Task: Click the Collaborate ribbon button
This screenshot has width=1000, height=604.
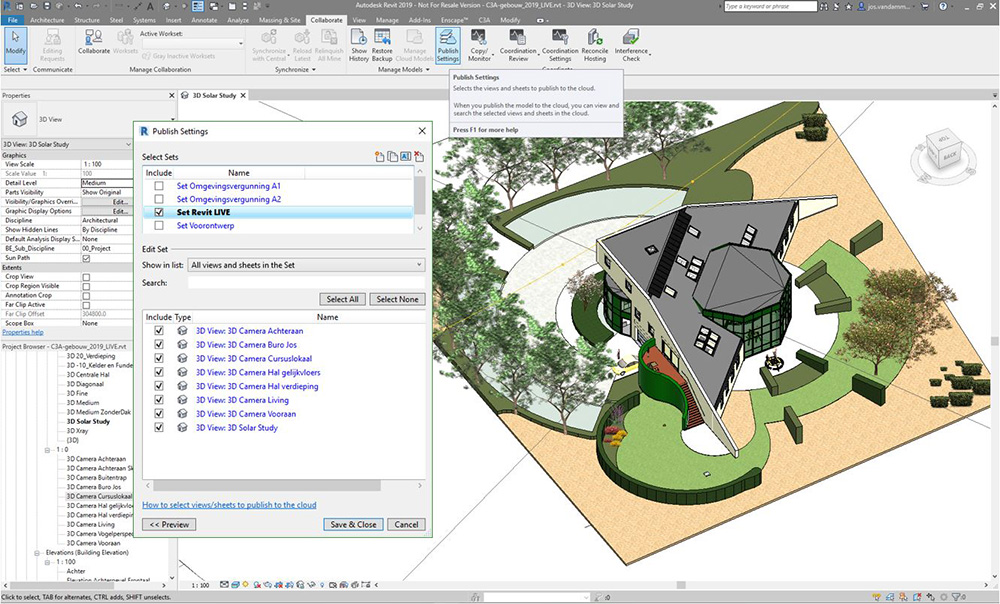Action: click(x=94, y=42)
